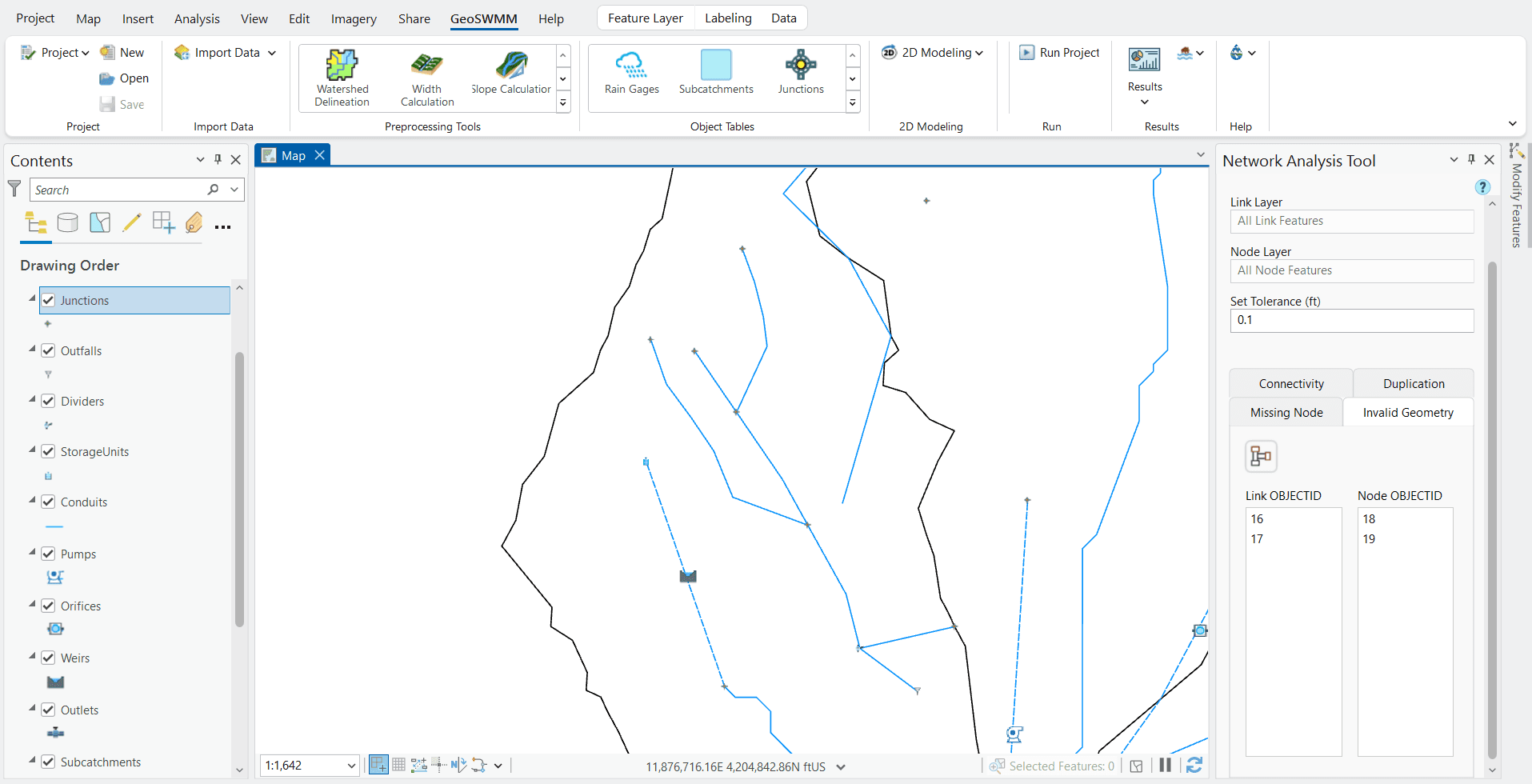The image size is (1532, 784).
Task: Open the GeoSWMM menu
Action: (x=483, y=18)
